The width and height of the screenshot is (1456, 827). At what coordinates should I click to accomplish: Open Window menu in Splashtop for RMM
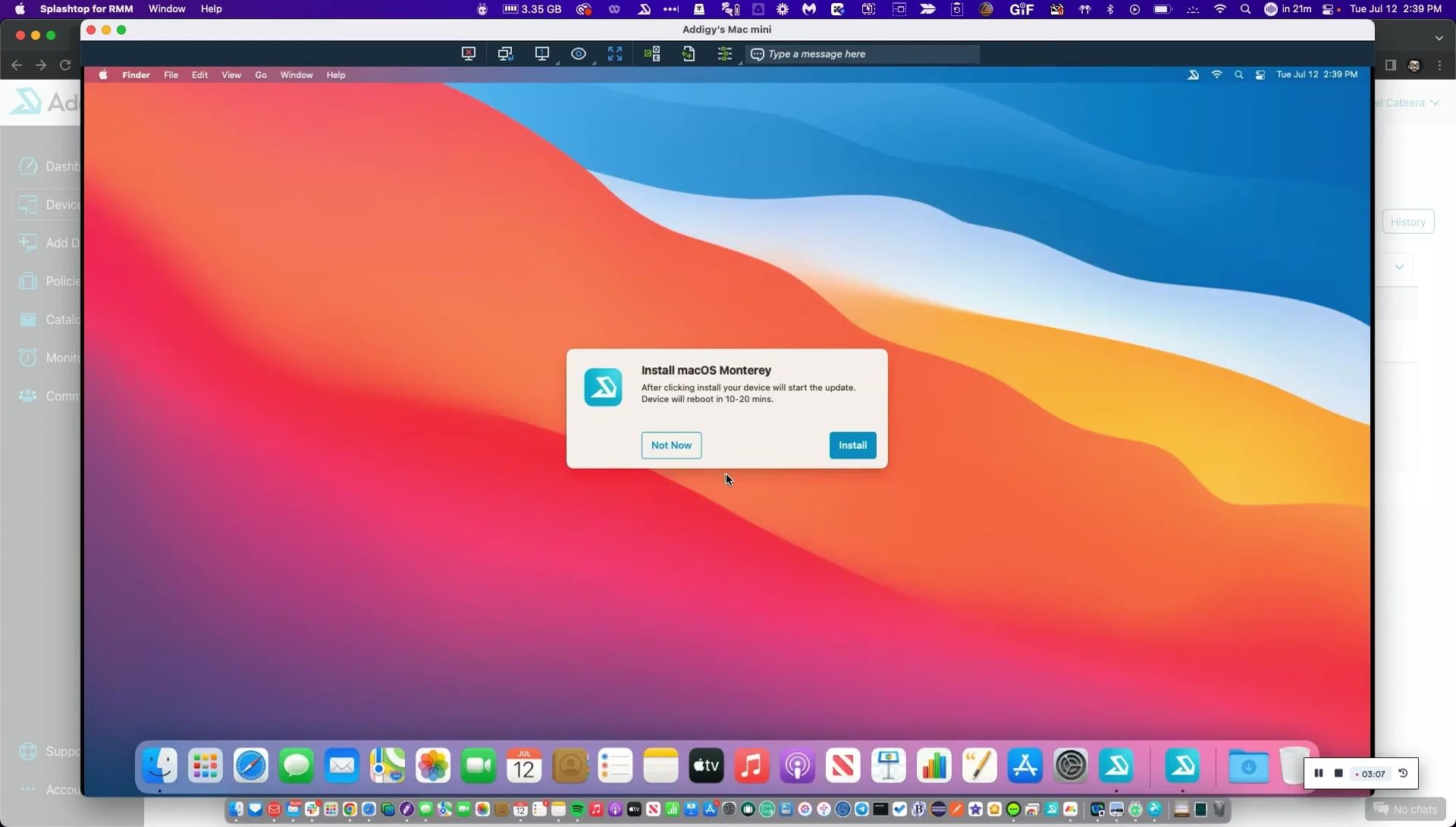167,9
